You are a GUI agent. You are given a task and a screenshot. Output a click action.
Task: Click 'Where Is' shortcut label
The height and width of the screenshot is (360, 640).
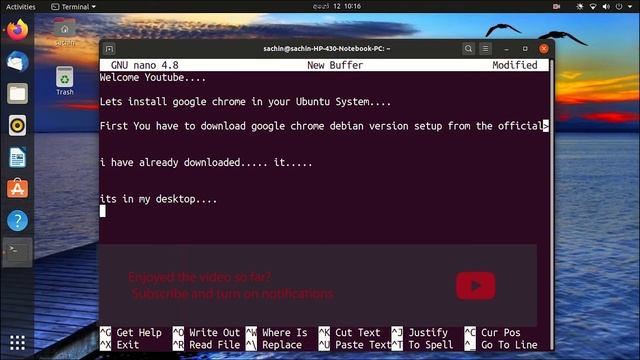pyautogui.click(x=284, y=333)
